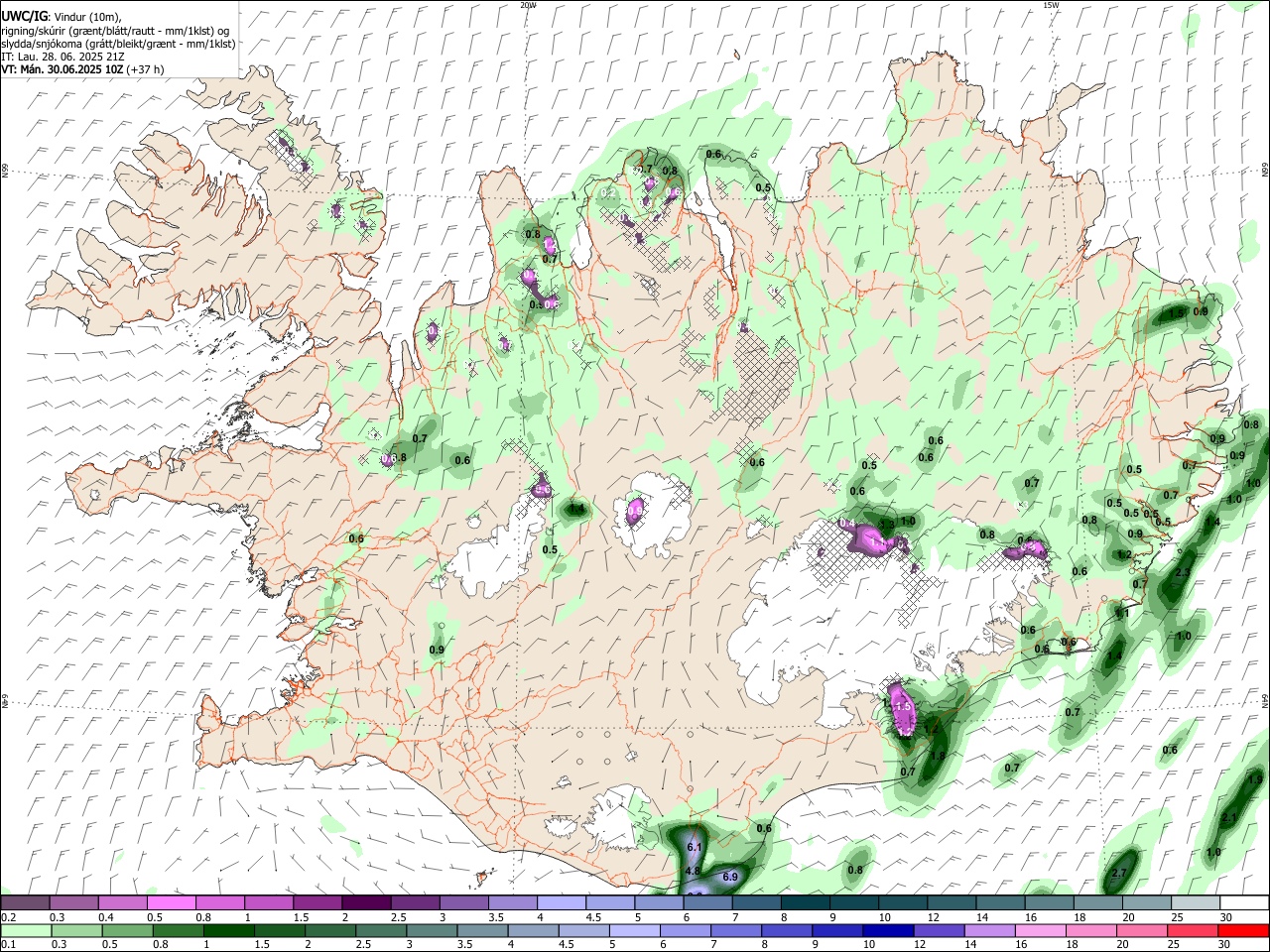Click the 'rigning/skúrir (grænt/blátt/rautt' legend description line
The image size is (1270, 952).
tap(115, 30)
